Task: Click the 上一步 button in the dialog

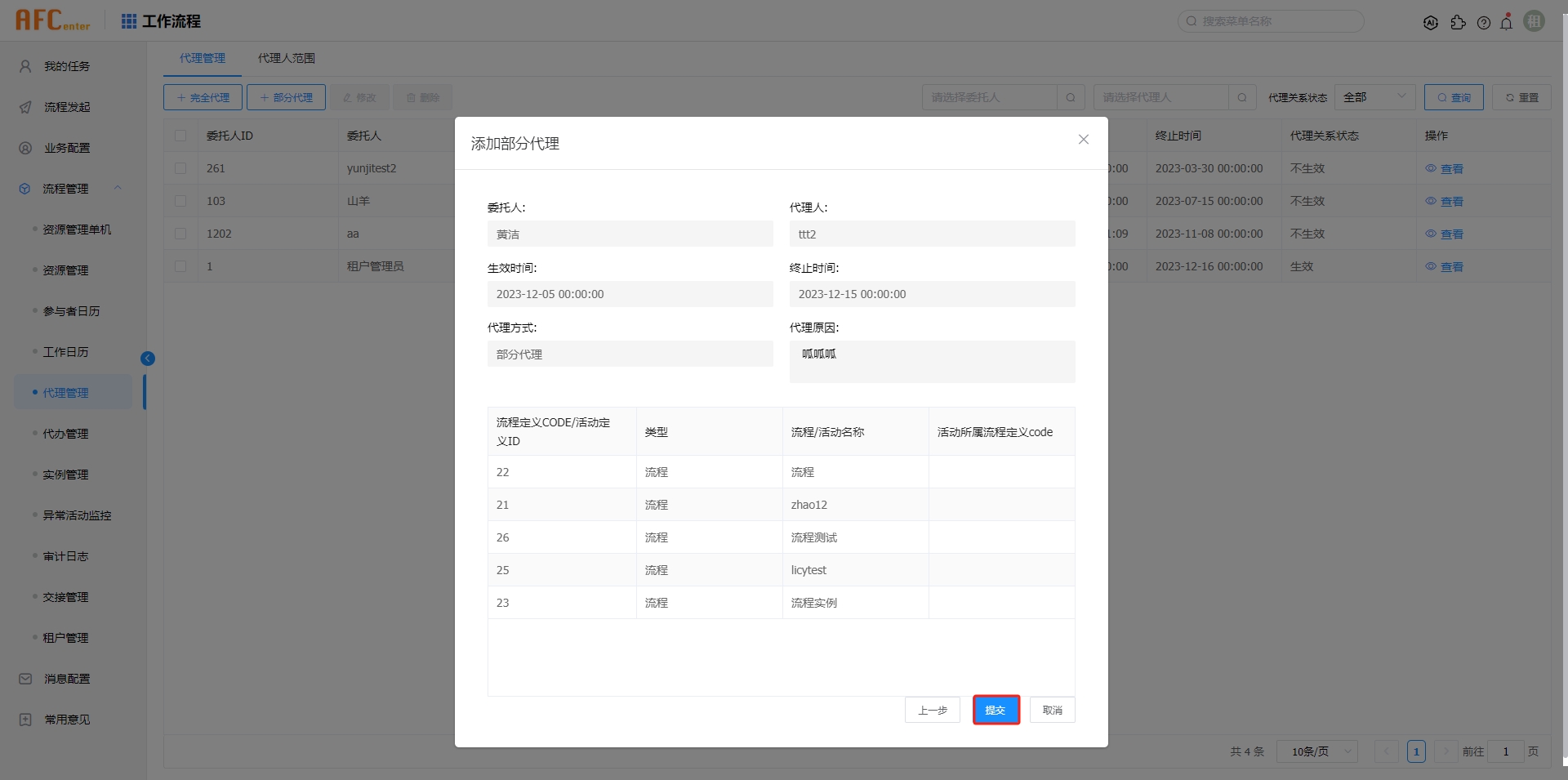Action: pyautogui.click(x=932, y=710)
